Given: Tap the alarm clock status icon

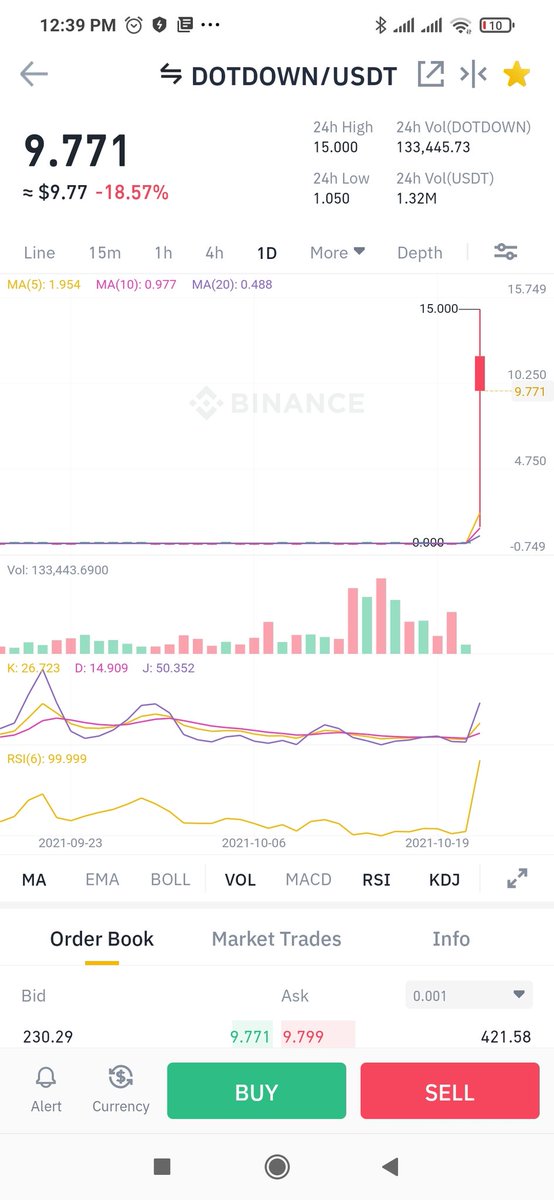Looking at the screenshot, I should tap(134, 25).
